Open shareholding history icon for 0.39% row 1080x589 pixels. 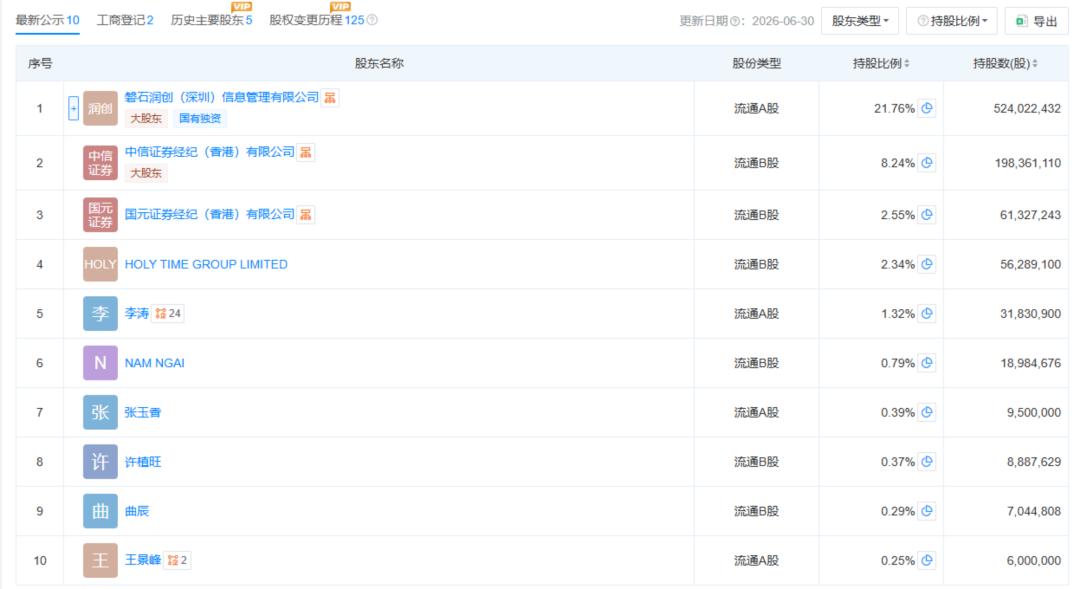click(927, 412)
